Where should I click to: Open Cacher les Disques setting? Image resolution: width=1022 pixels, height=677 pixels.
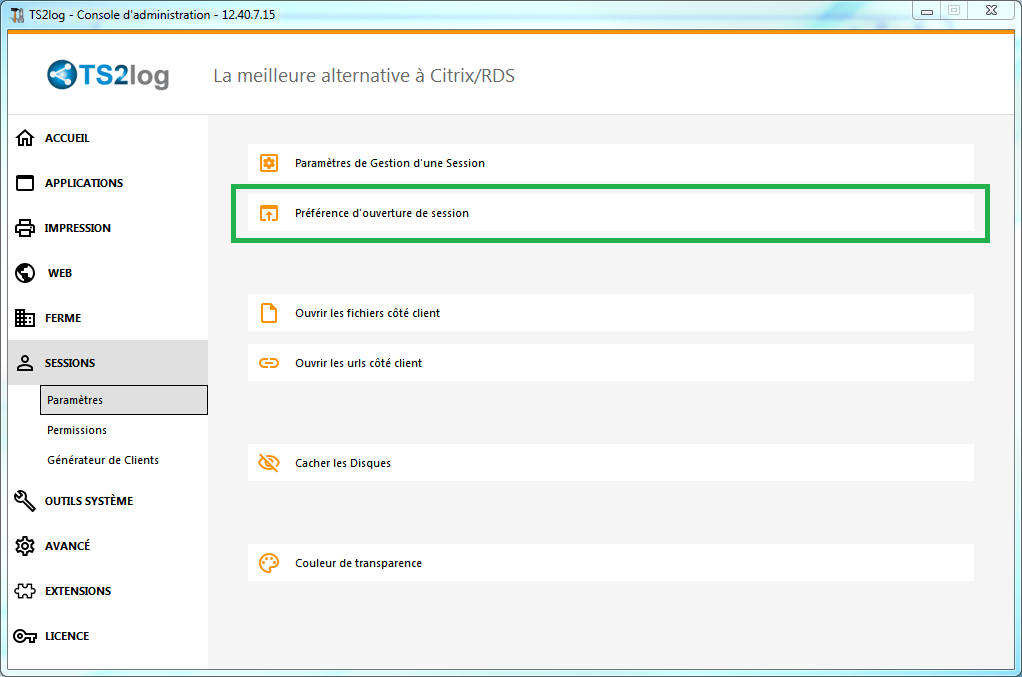pyautogui.click(x=611, y=463)
